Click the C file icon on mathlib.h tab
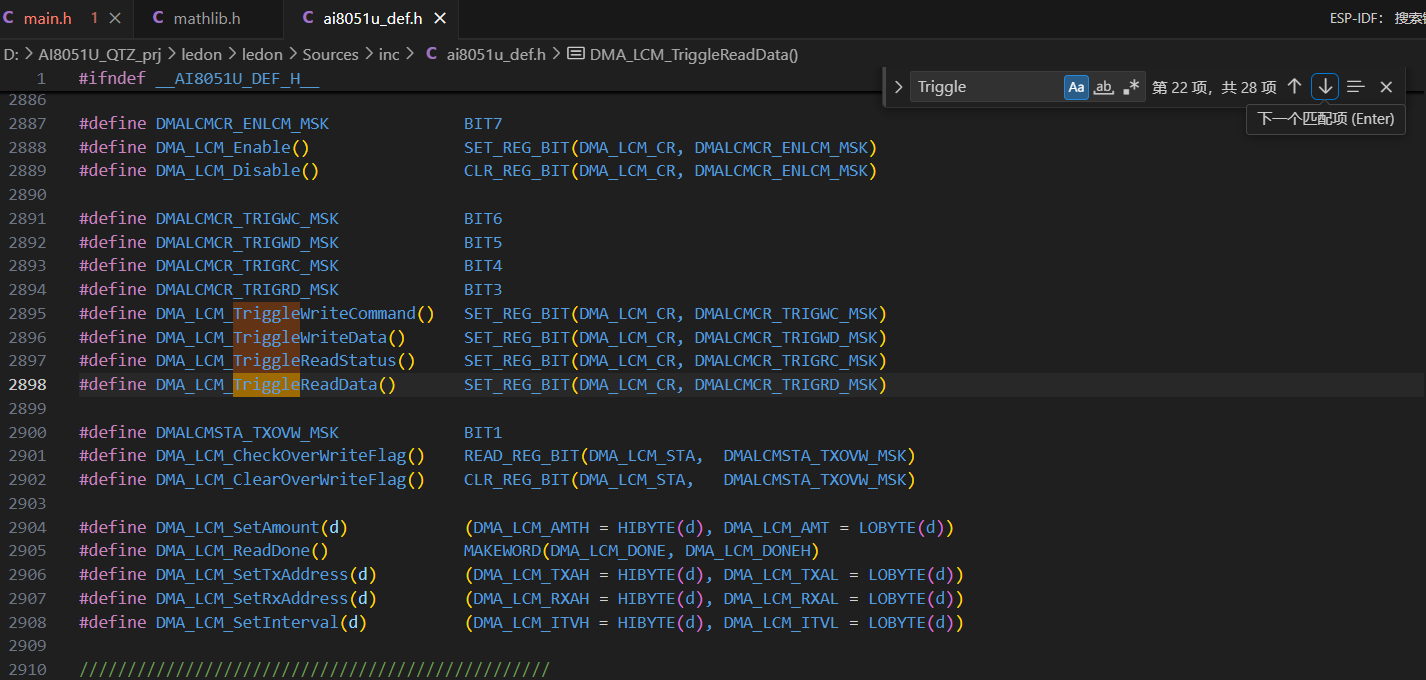 (x=158, y=18)
